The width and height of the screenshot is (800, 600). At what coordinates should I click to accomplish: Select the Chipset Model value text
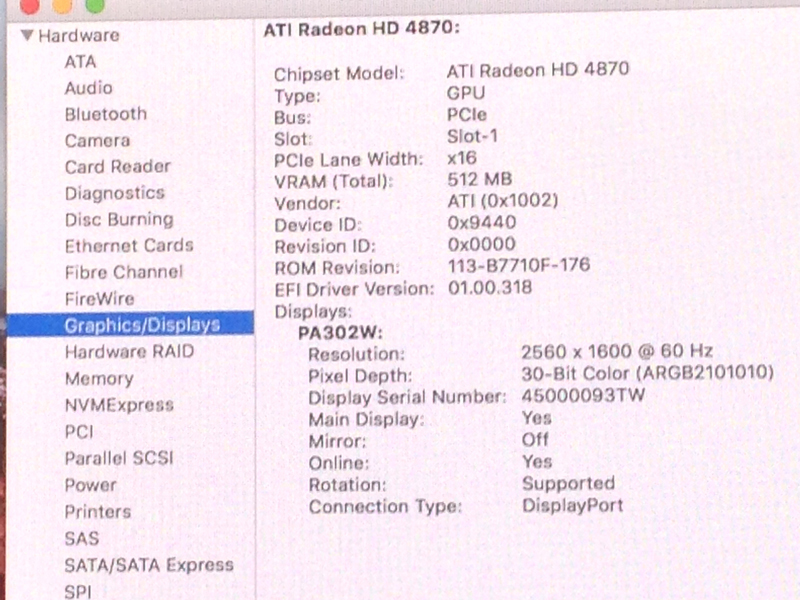538,70
